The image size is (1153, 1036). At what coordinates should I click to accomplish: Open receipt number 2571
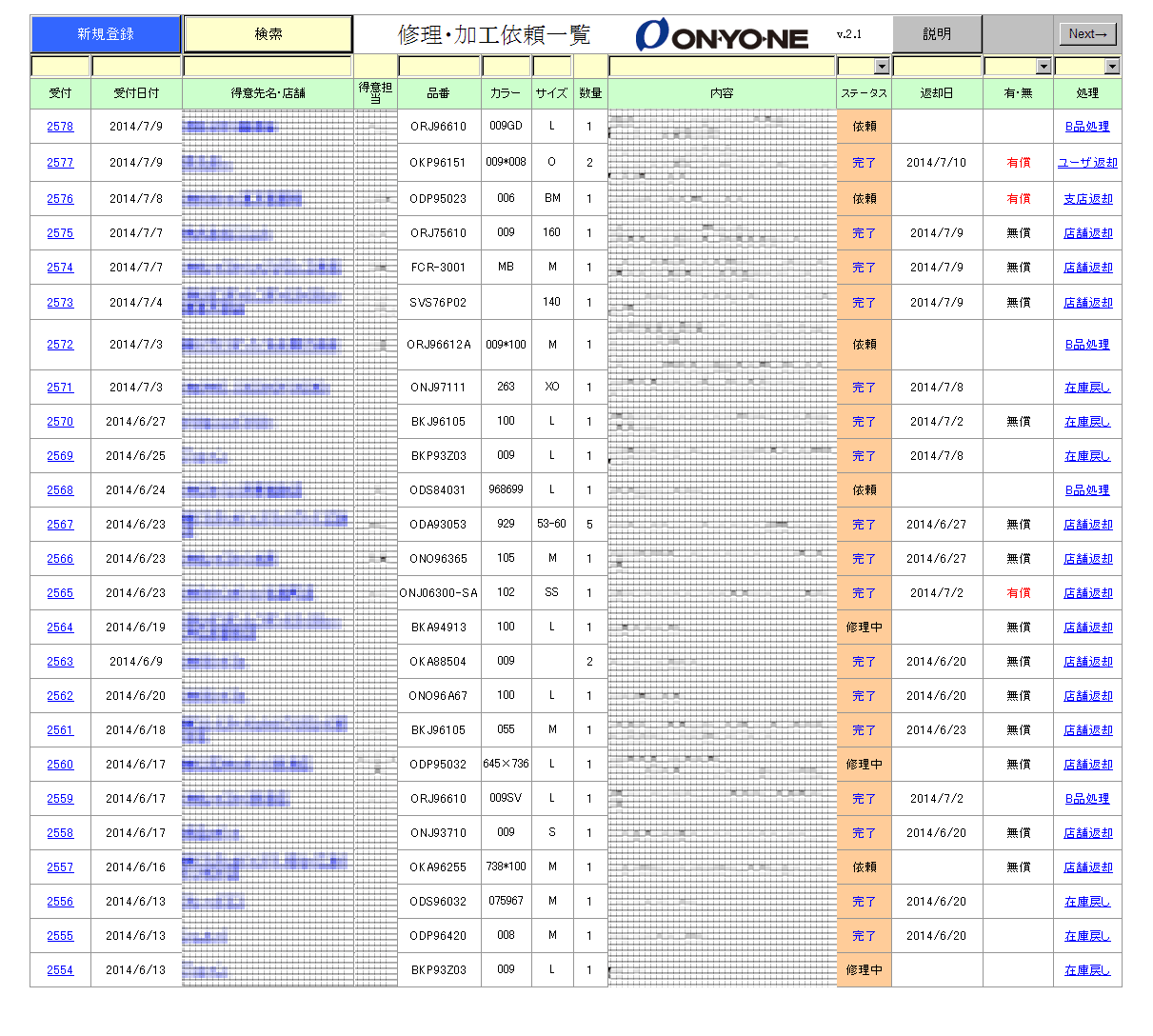coord(60,388)
